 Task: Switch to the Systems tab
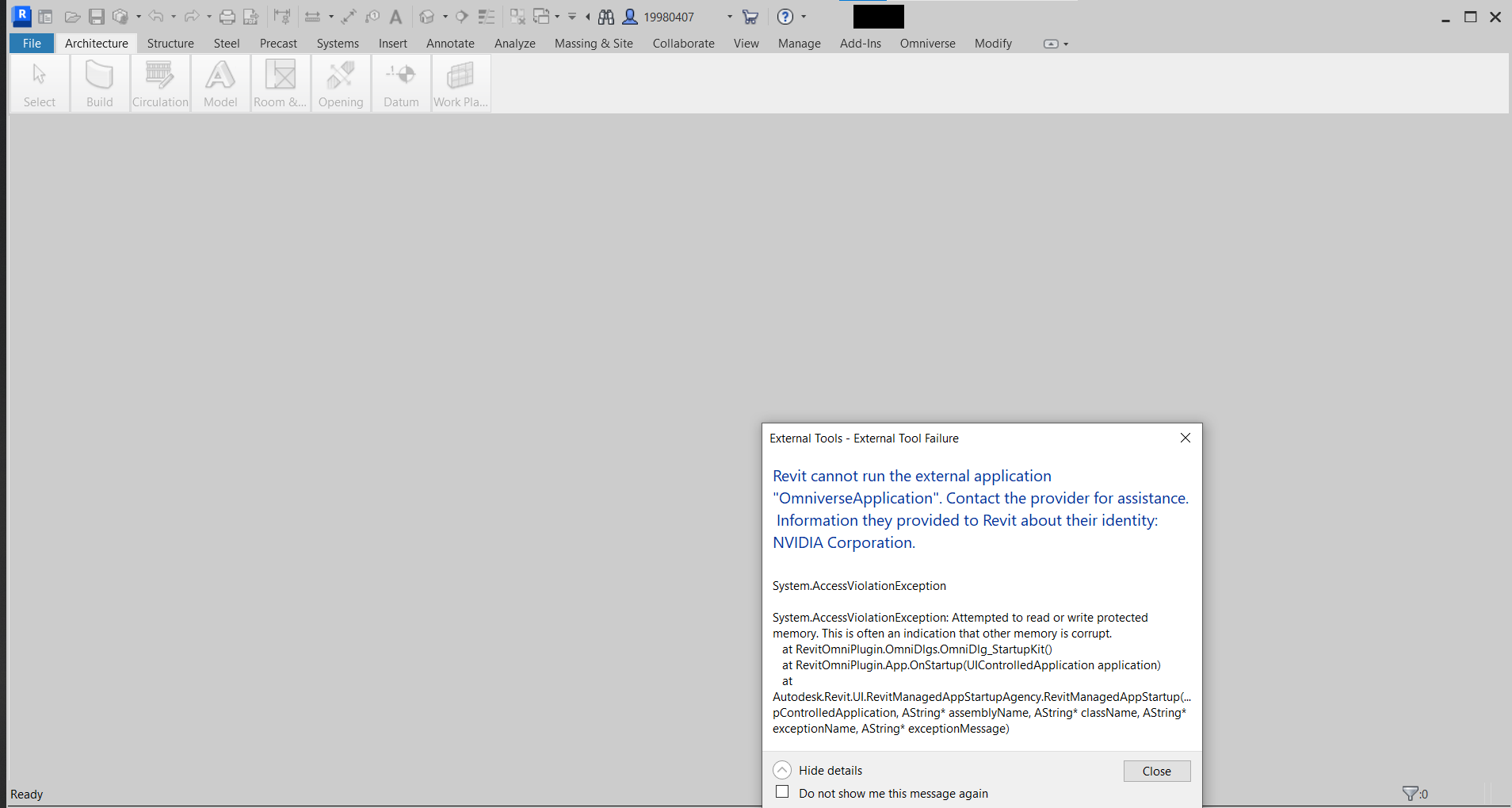click(338, 44)
